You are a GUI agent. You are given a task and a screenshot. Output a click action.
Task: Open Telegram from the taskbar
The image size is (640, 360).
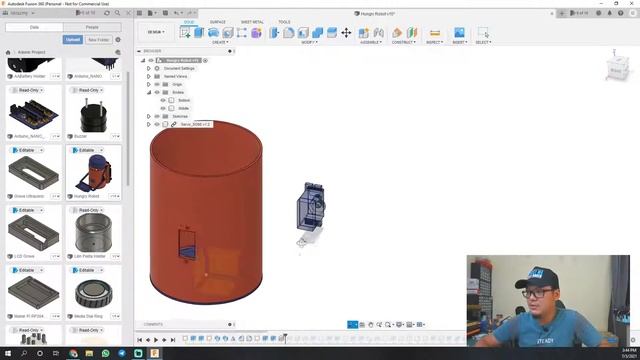tap(122, 353)
